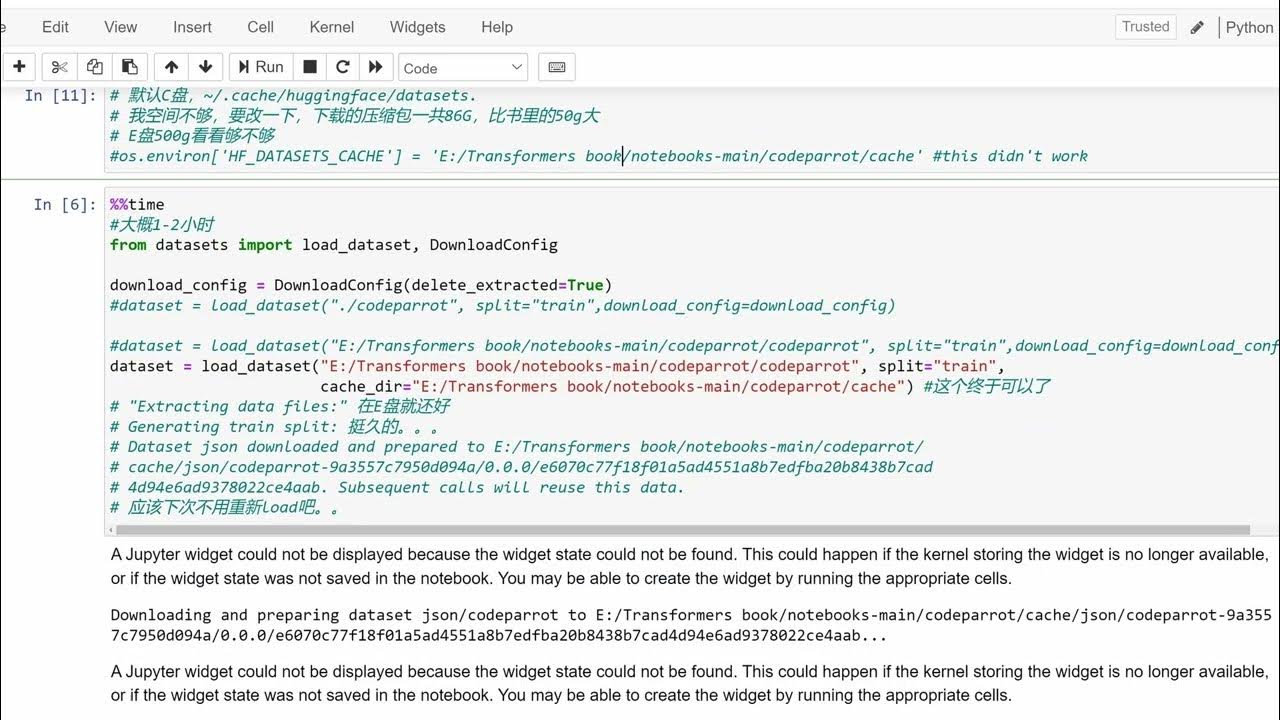
Task: Click the '# E盘500g看看够不够' comment
Action: (x=192, y=136)
